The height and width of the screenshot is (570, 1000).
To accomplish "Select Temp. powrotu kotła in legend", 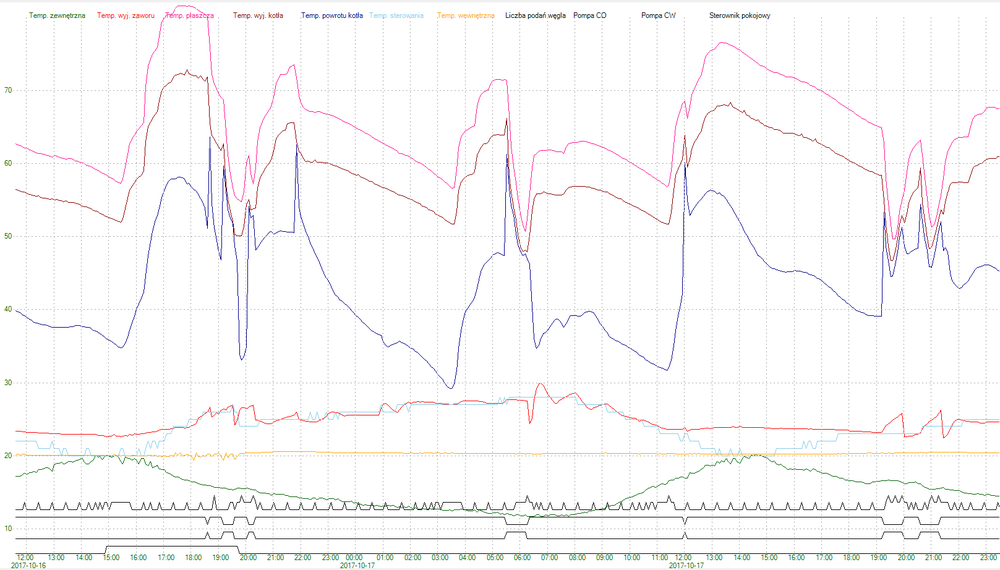I will (x=332, y=15).
